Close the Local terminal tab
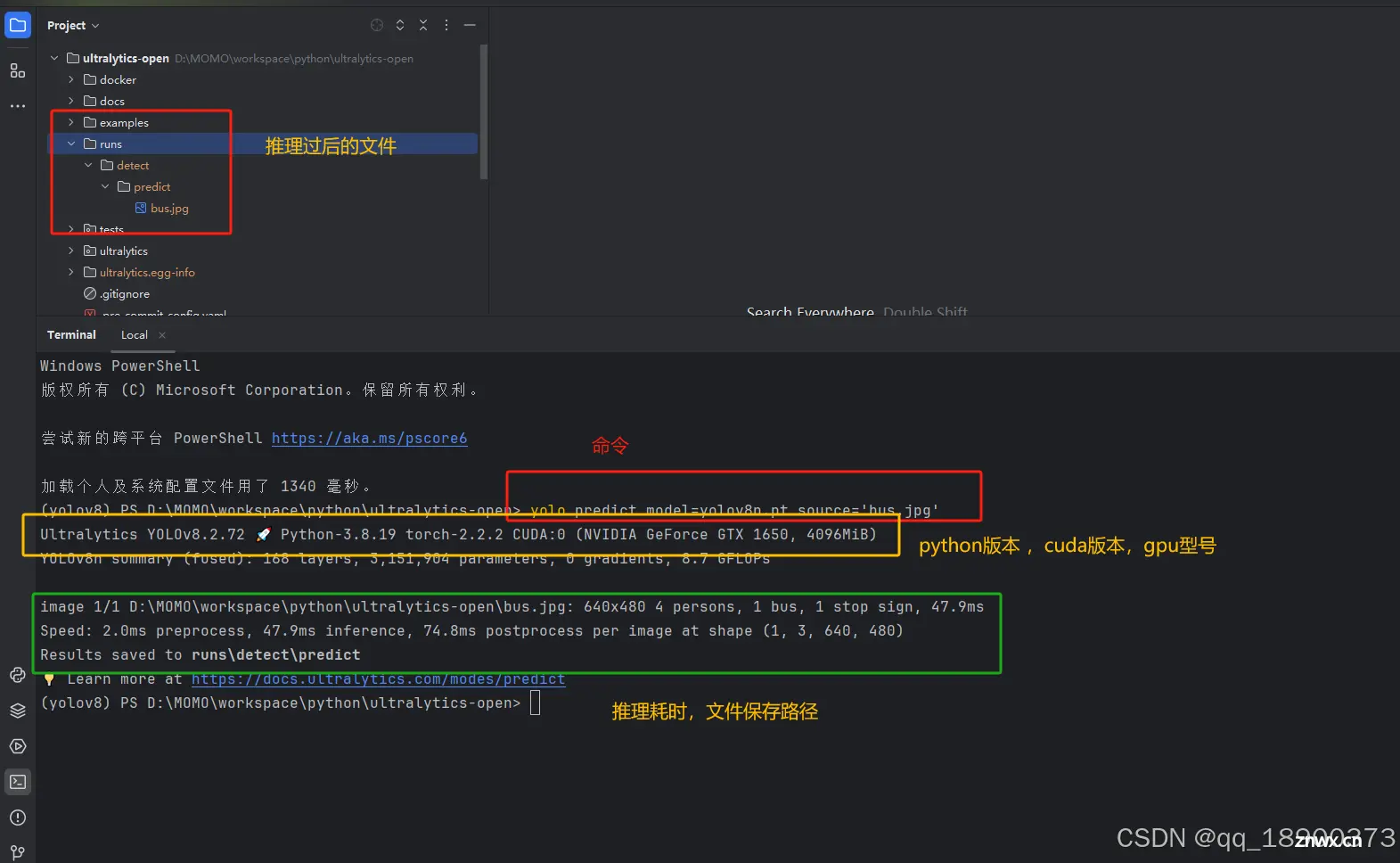 [x=162, y=335]
